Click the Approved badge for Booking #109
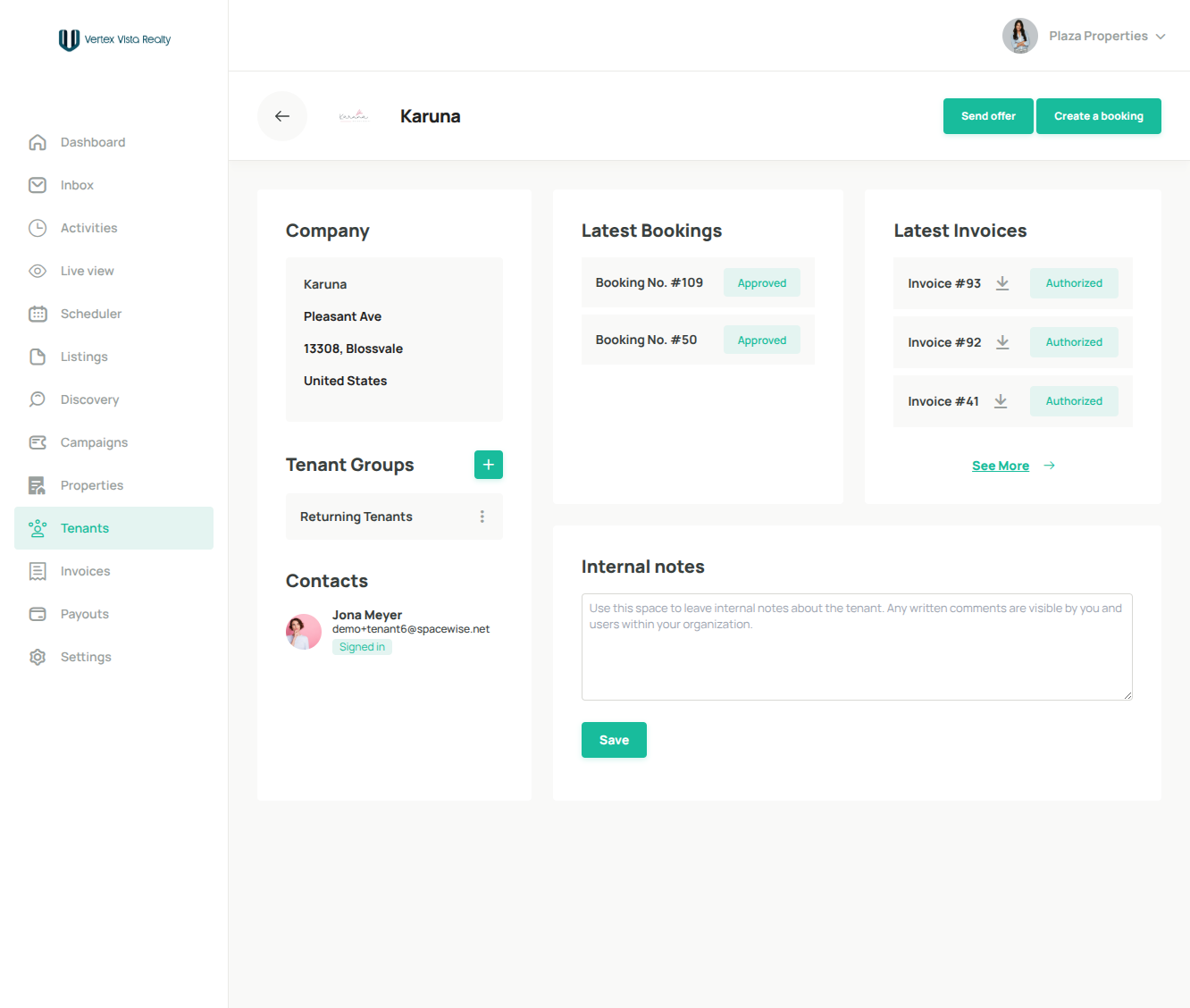This screenshot has width=1190, height=1008. (x=762, y=282)
